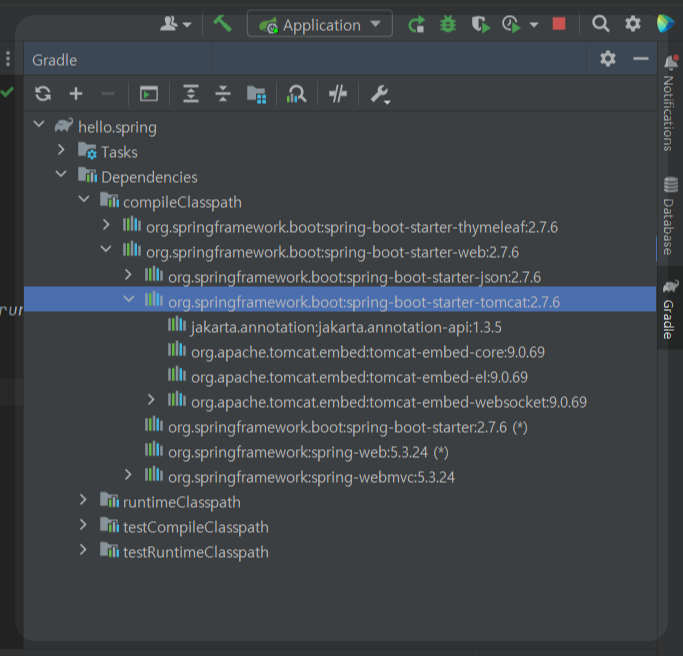This screenshot has height=656, width=683.
Task: Open the Application run configuration dropdown
Action: [320, 24]
